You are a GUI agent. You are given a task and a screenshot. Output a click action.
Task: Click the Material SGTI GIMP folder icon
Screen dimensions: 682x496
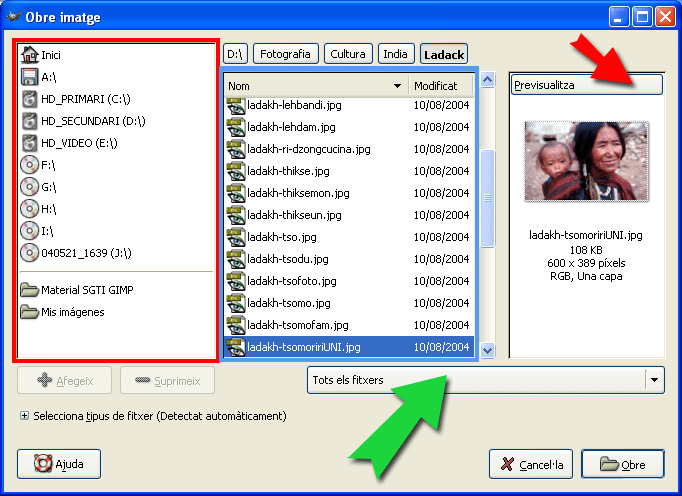(30, 290)
